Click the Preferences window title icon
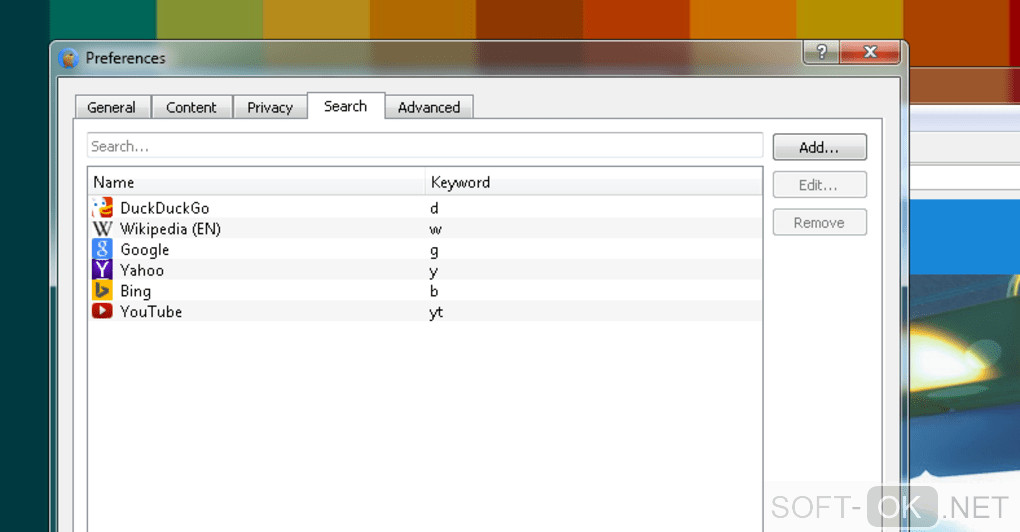Image resolution: width=1020 pixels, height=532 pixels. 69,58
